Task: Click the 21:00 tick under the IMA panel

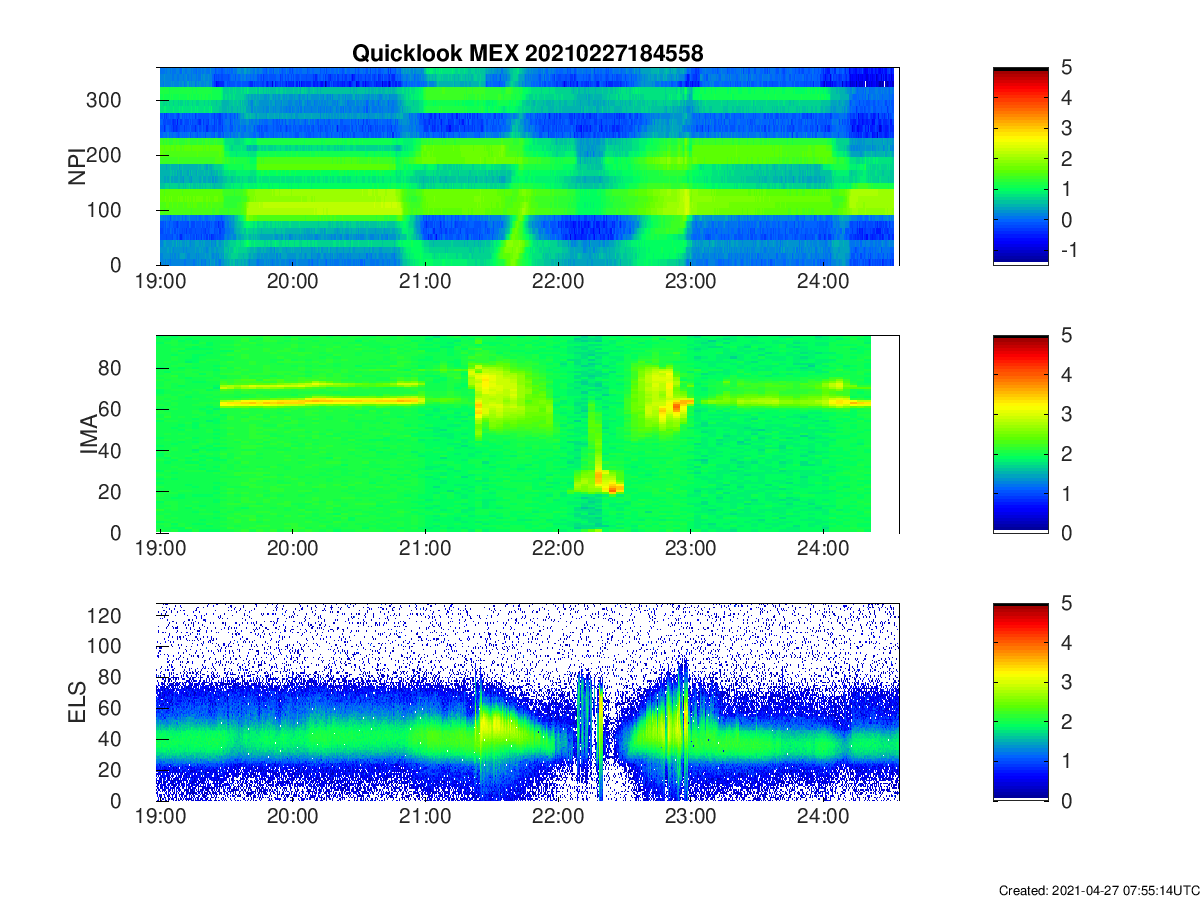Action: [x=425, y=549]
